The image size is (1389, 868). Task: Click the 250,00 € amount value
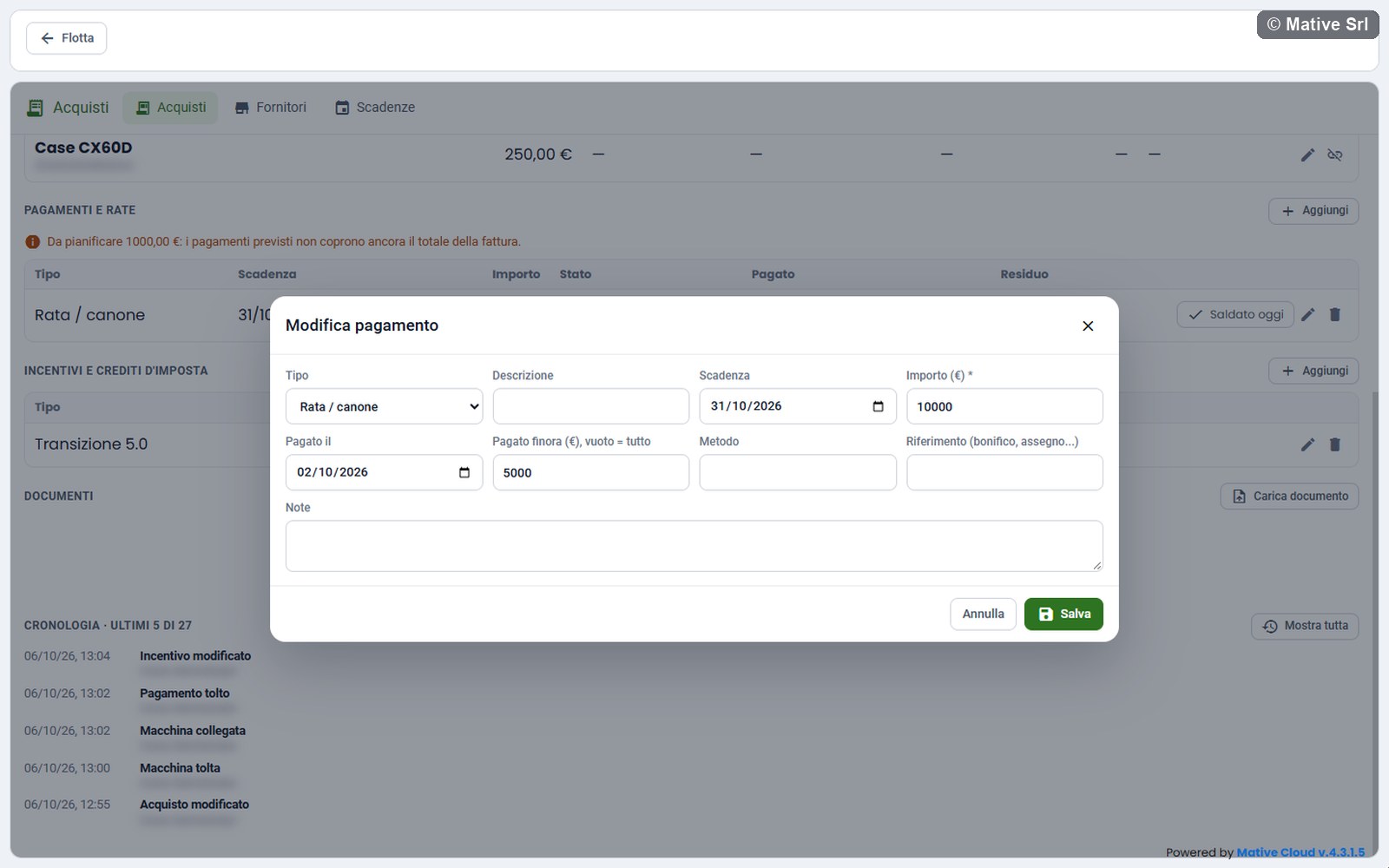(x=538, y=155)
